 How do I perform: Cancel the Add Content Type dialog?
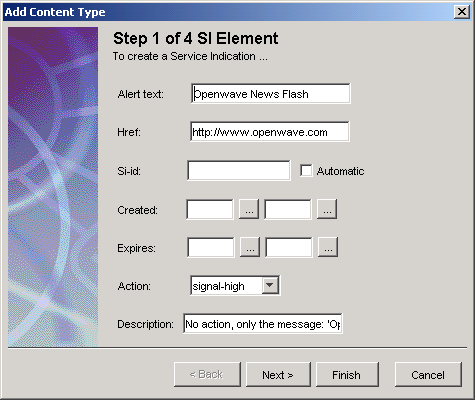428,375
